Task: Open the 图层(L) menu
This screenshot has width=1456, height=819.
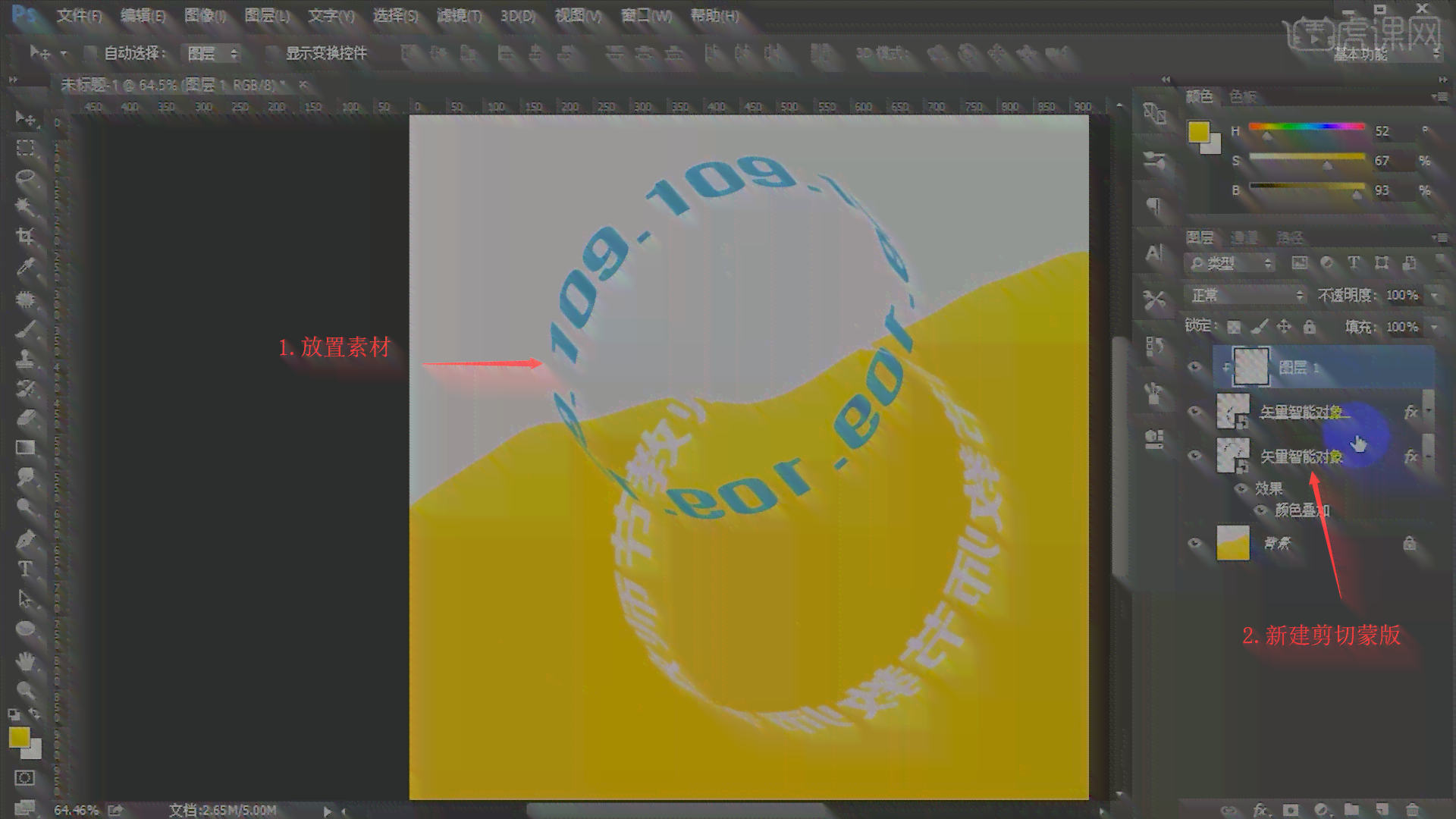Action: (x=267, y=16)
